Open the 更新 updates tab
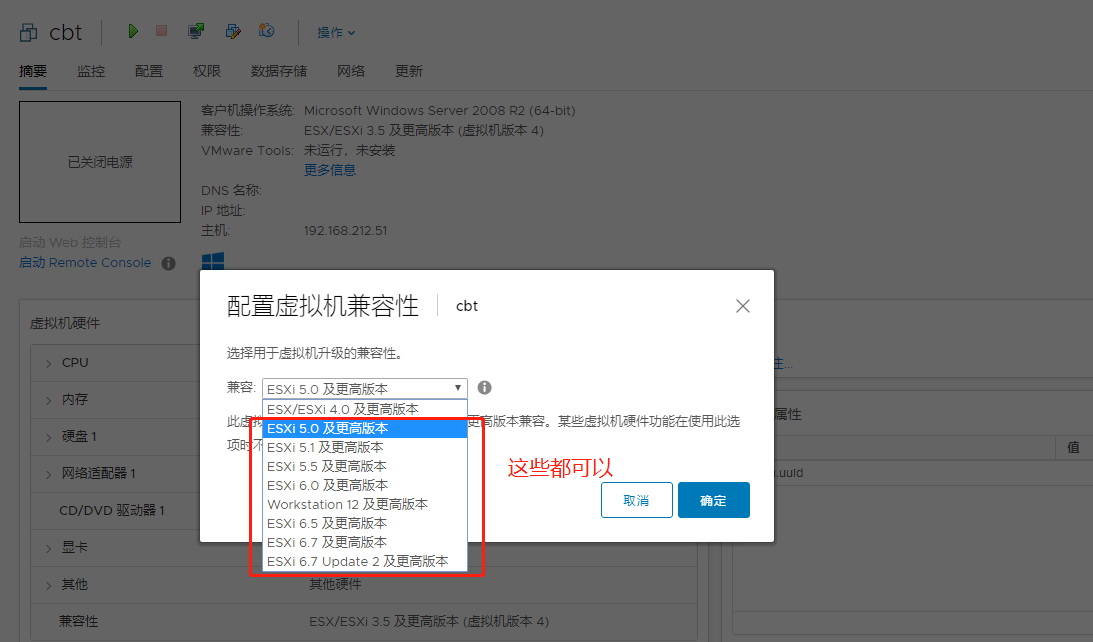 (408, 71)
